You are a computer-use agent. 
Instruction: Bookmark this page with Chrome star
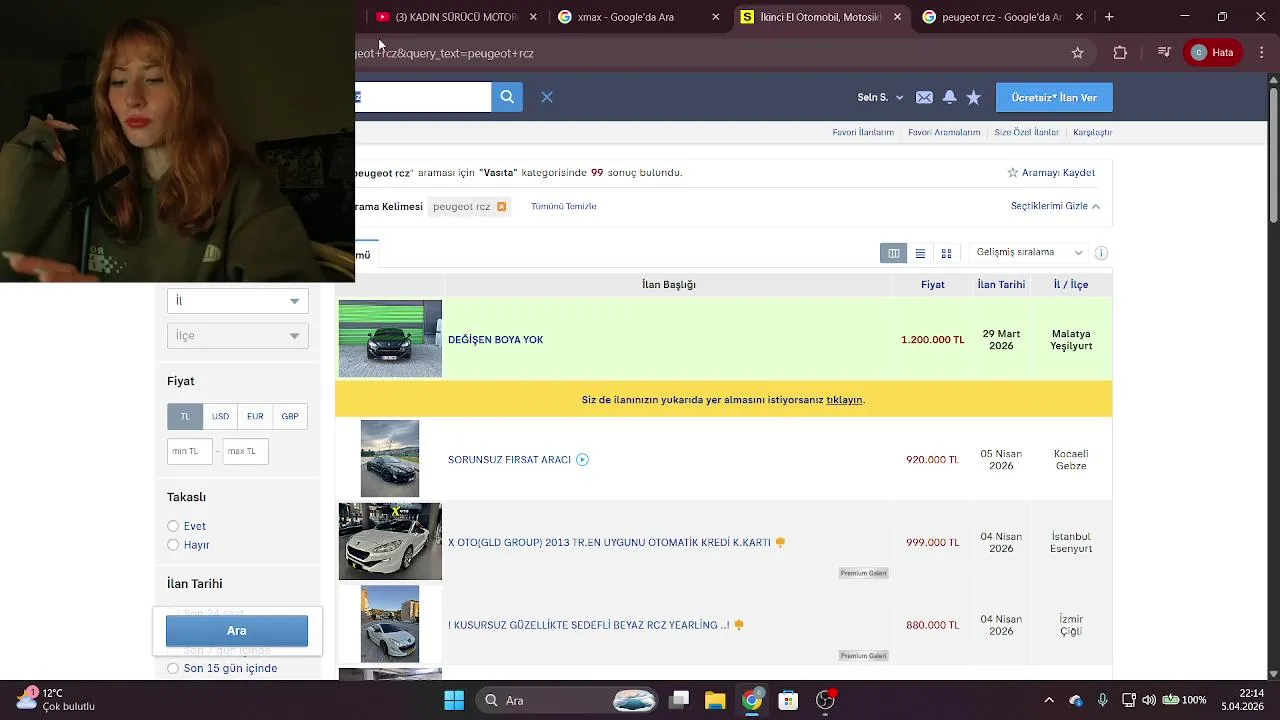pyautogui.click(x=1077, y=53)
